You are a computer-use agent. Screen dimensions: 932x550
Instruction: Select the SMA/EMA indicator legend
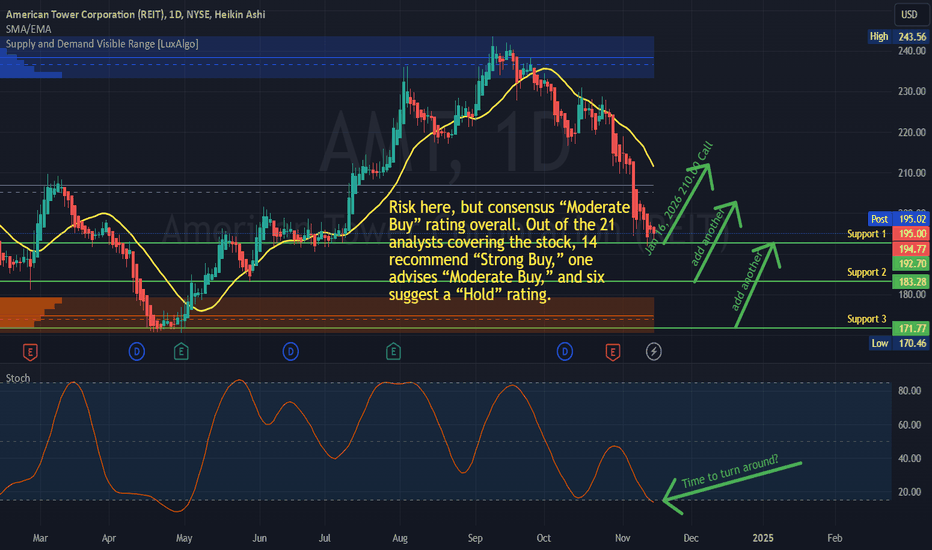click(x=29, y=29)
